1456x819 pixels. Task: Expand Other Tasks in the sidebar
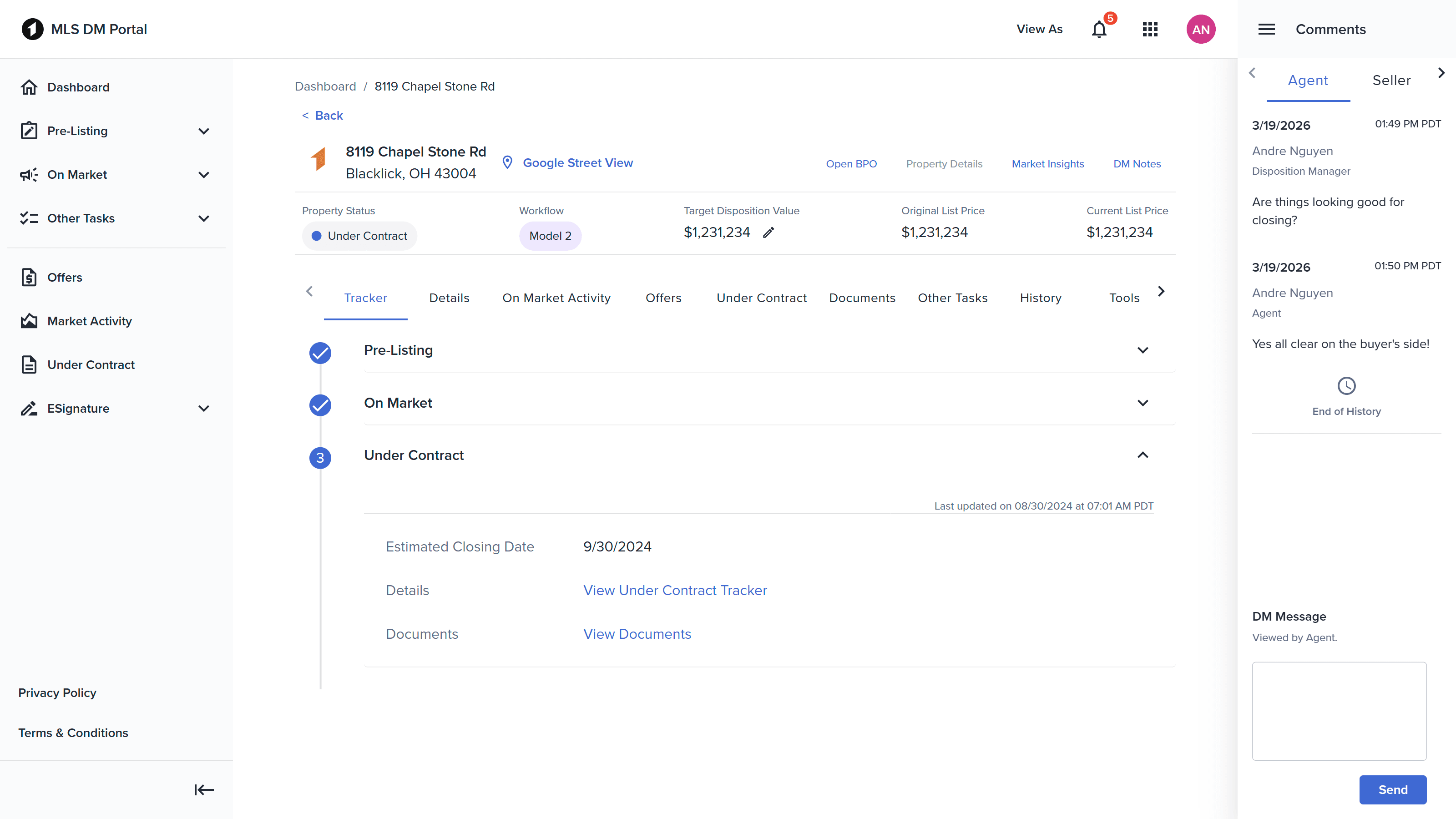[x=203, y=218]
